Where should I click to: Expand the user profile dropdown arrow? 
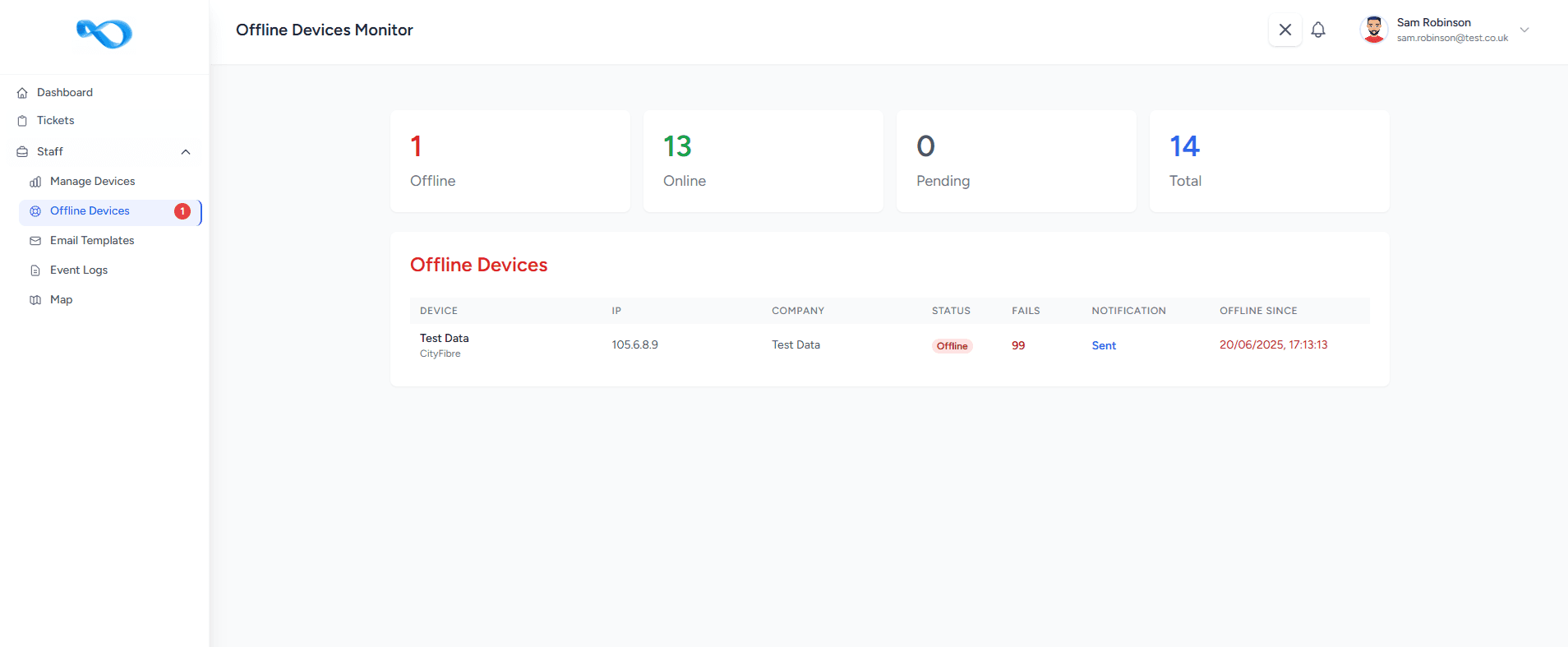(x=1524, y=30)
